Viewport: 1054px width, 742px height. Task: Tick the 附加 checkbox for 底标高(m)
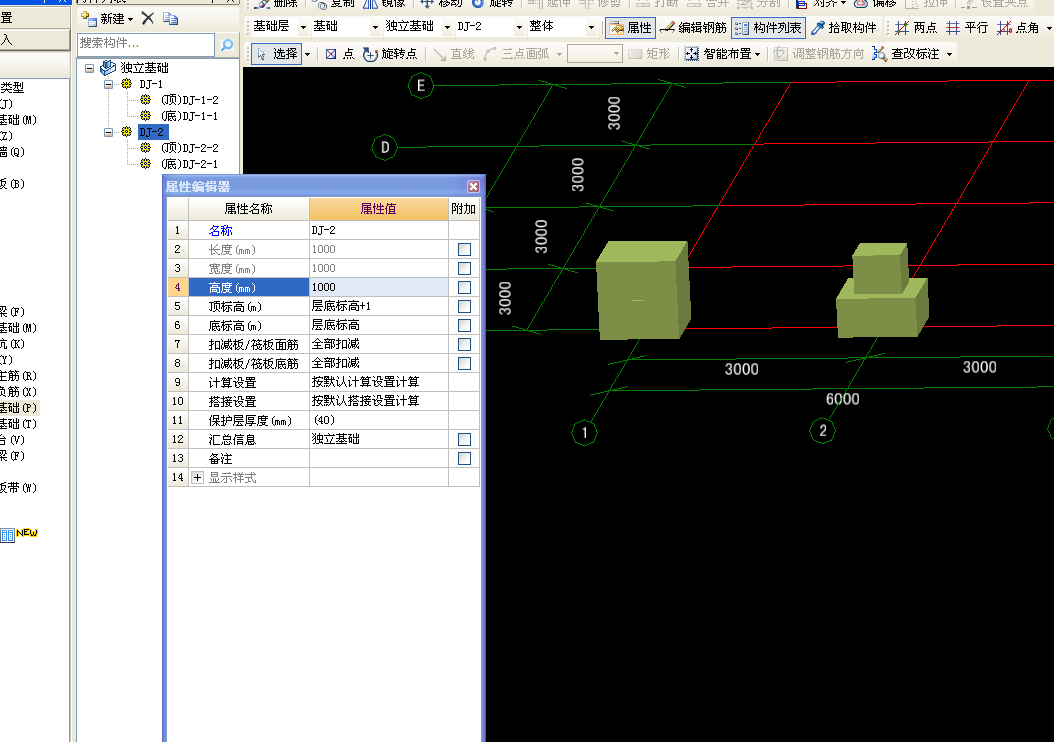pos(464,325)
